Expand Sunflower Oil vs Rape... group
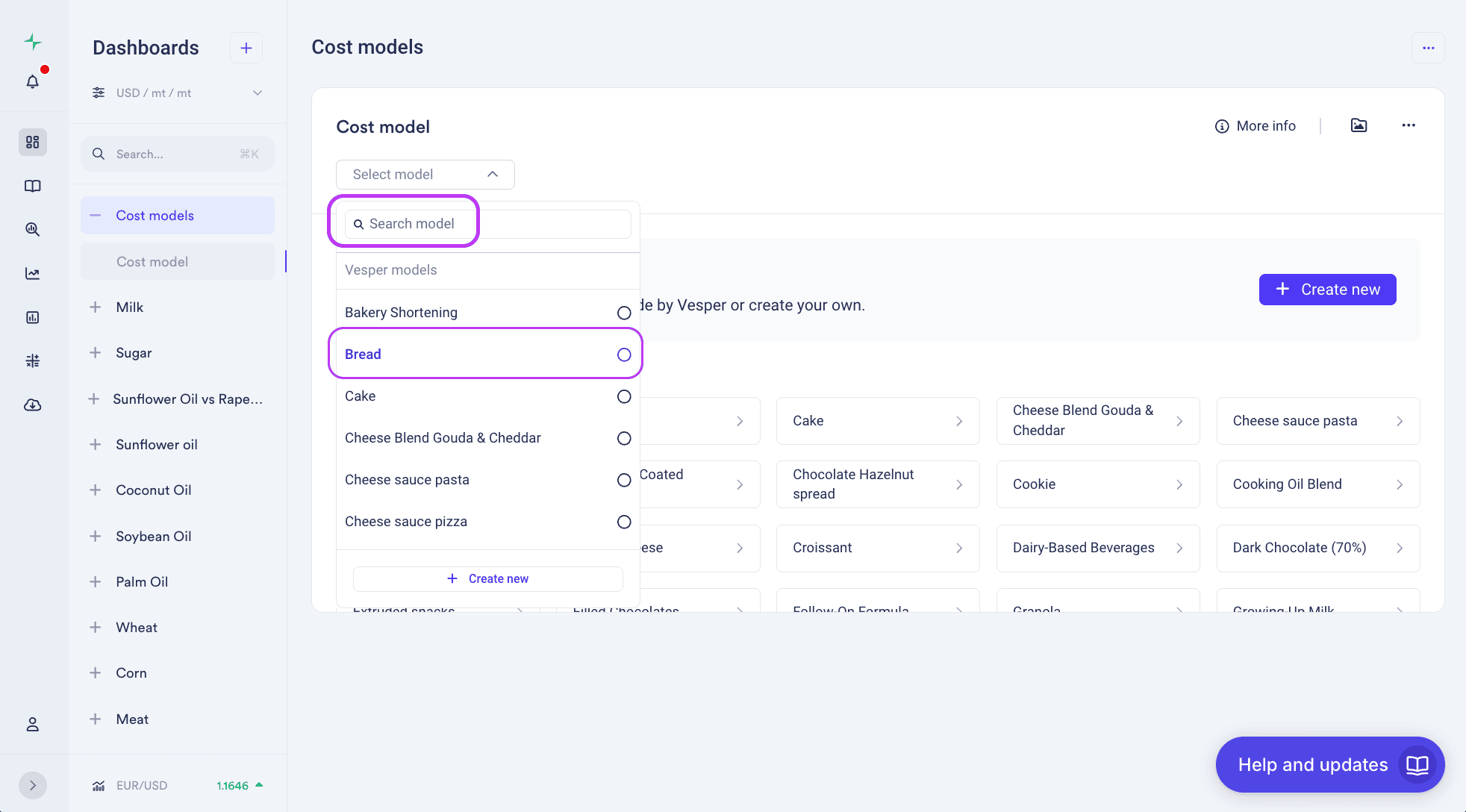 click(94, 399)
